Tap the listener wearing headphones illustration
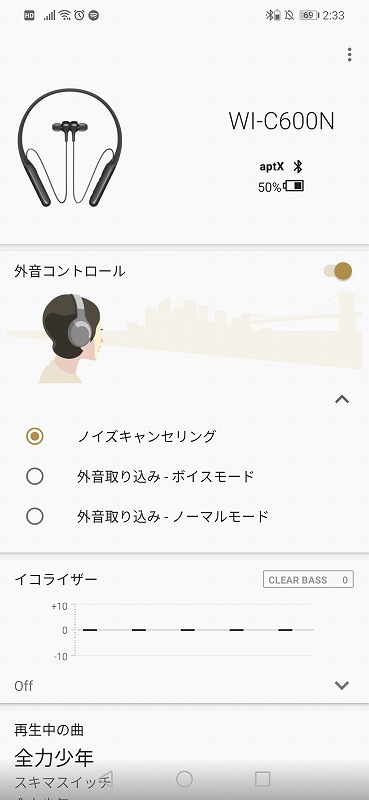Screen dimensions: 369x800 point(72,338)
